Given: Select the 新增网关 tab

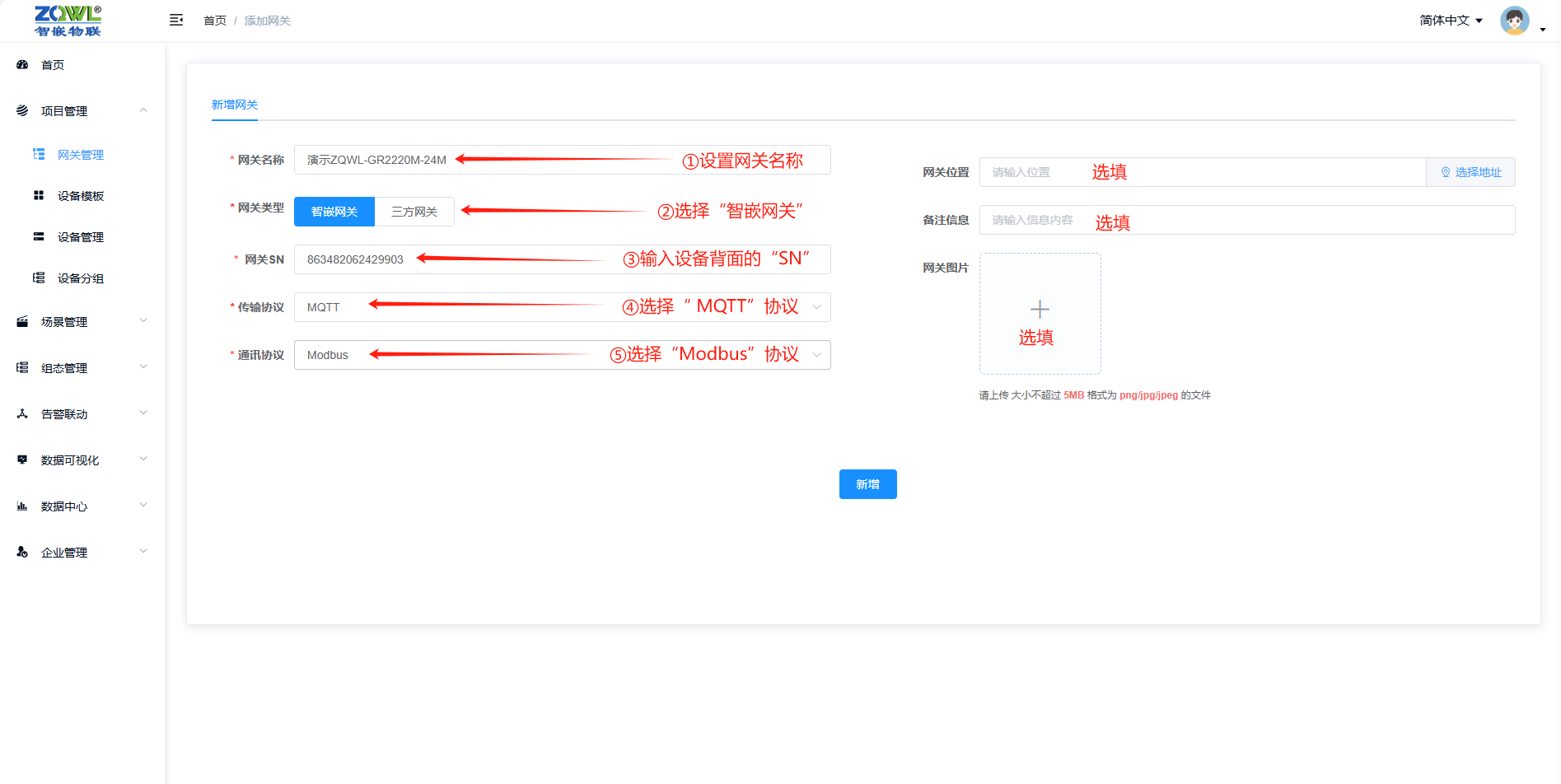Looking at the screenshot, I should pyautogui.click(x=235, y=105).
